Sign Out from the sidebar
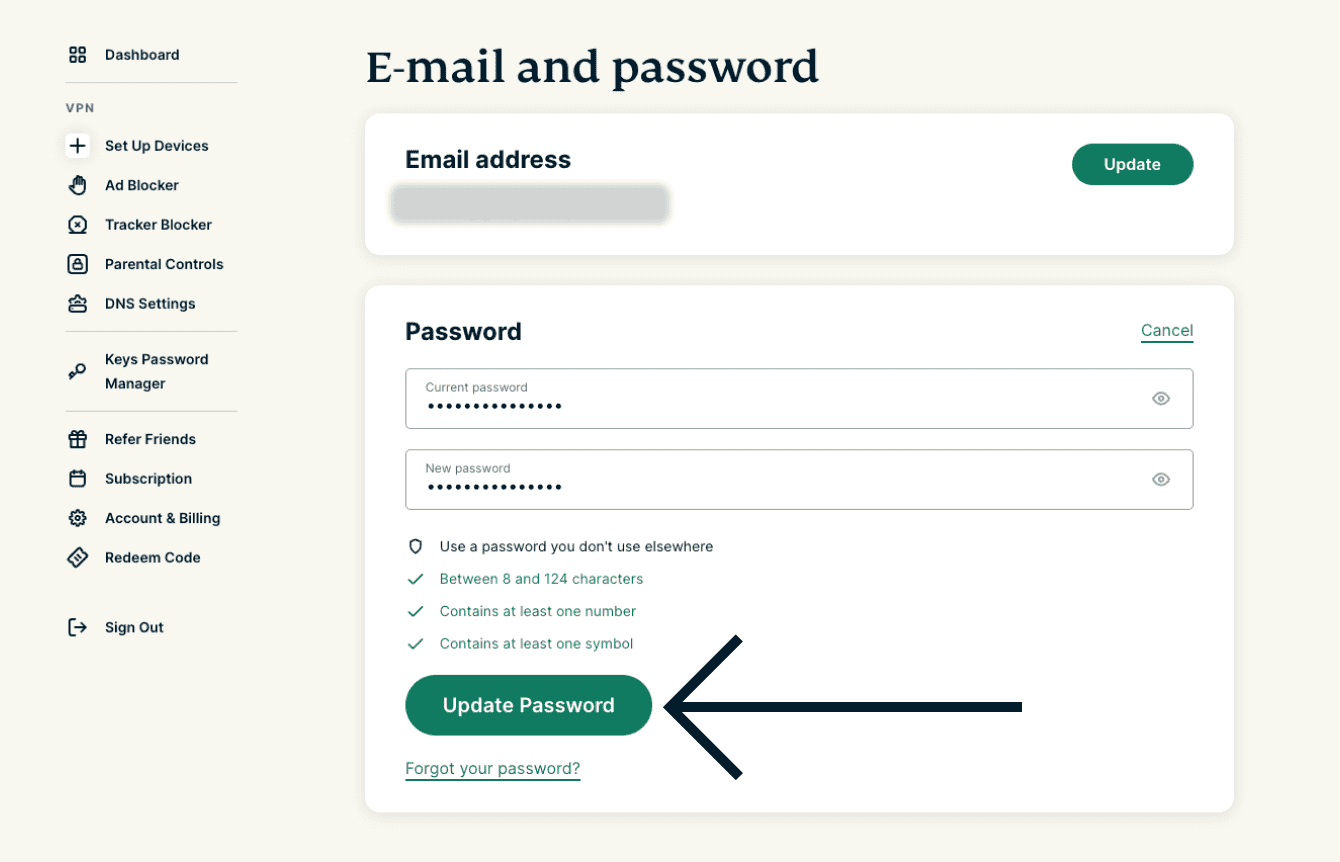 (x=134, y=628)
